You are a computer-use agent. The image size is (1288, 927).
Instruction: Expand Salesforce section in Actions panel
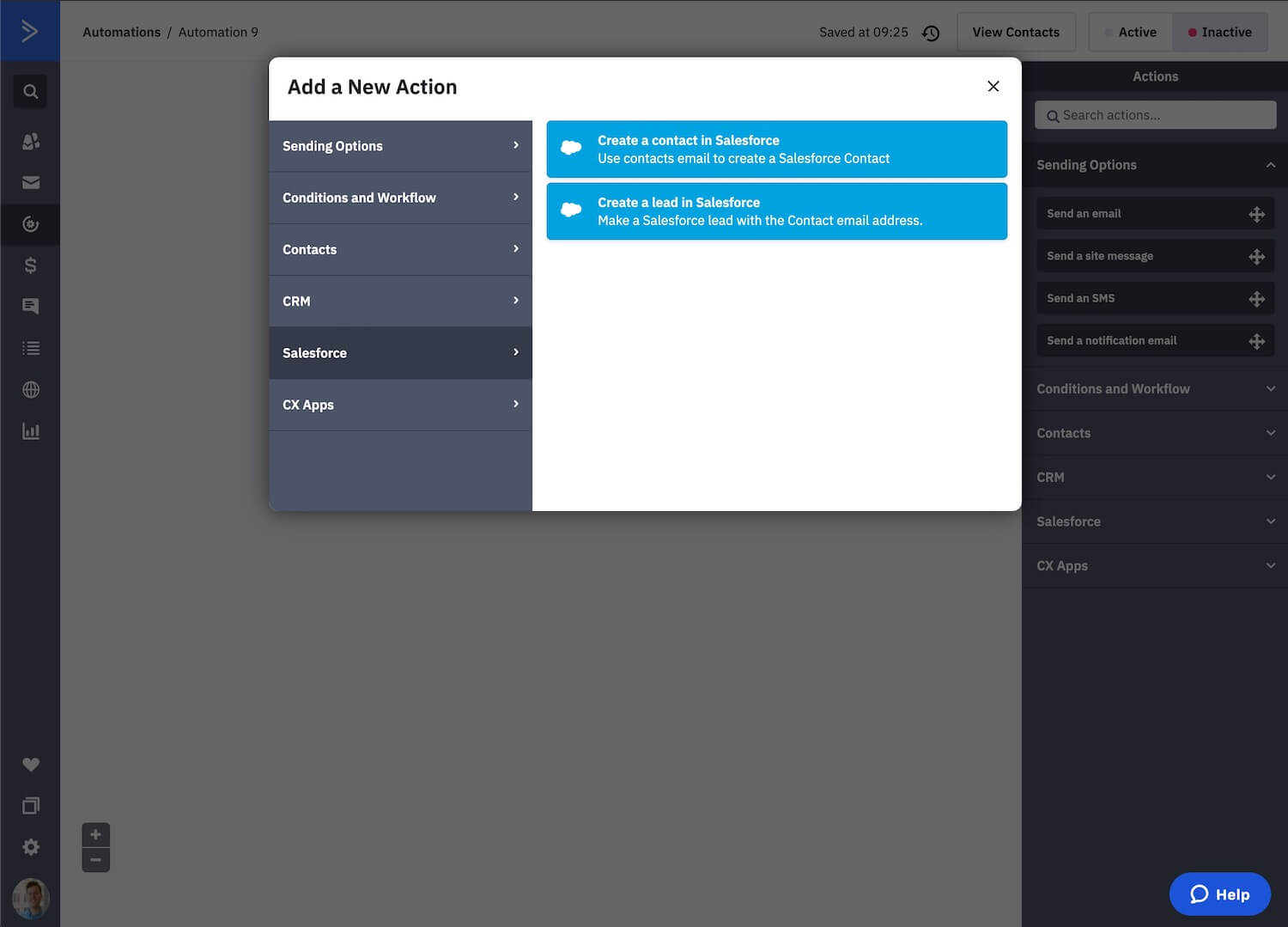(x=1155, y=521)
